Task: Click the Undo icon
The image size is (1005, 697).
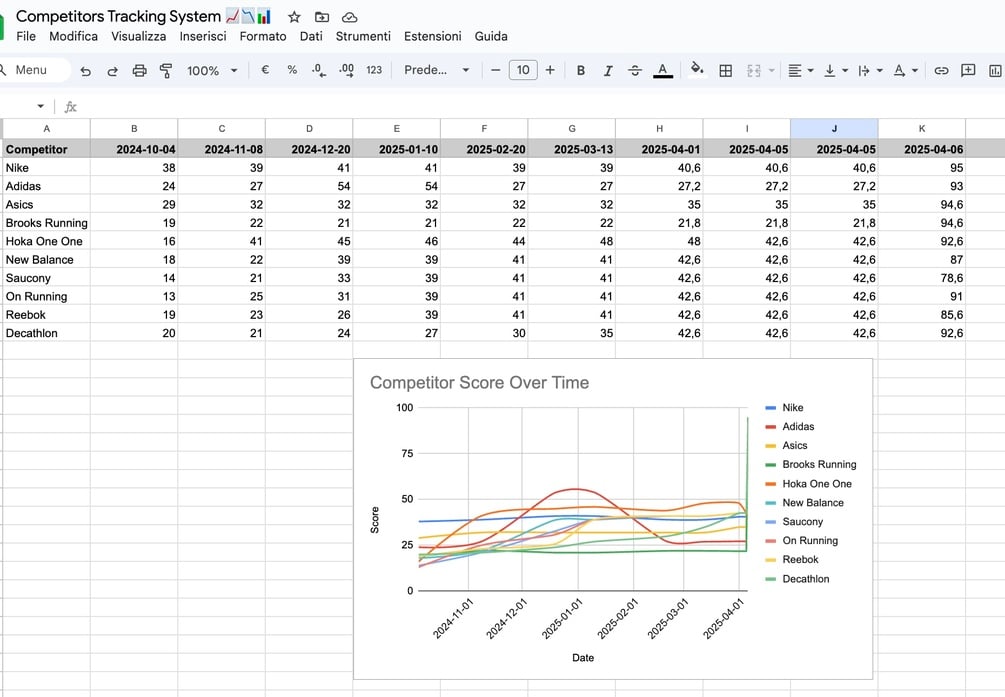Action: pyautogui.click(x=85, y=71)
